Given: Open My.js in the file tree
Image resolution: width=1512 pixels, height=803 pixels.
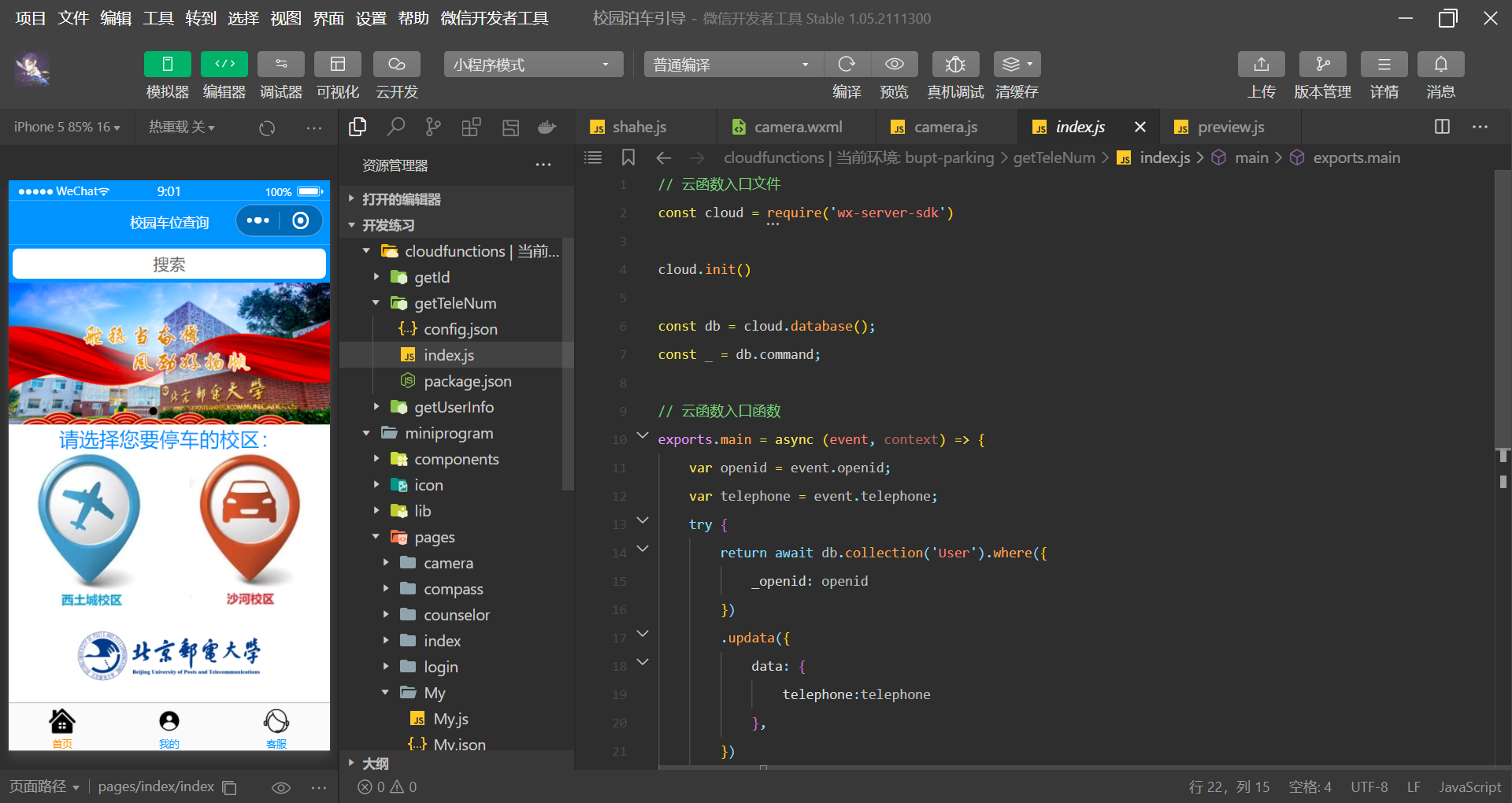Looking at the screenshot, I should pyautogui.click(x=450, y=719).
